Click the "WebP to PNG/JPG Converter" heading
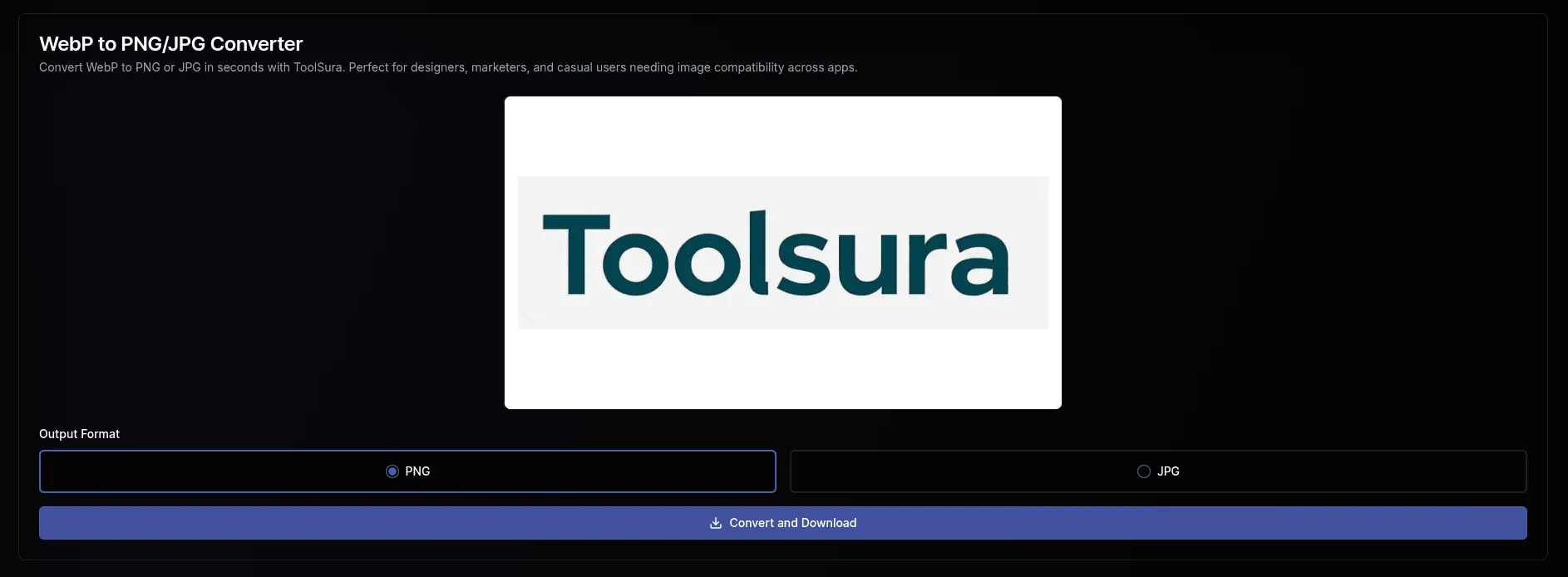The width and height of the screenshot is (1568, 577). click(x=170, y=44)
